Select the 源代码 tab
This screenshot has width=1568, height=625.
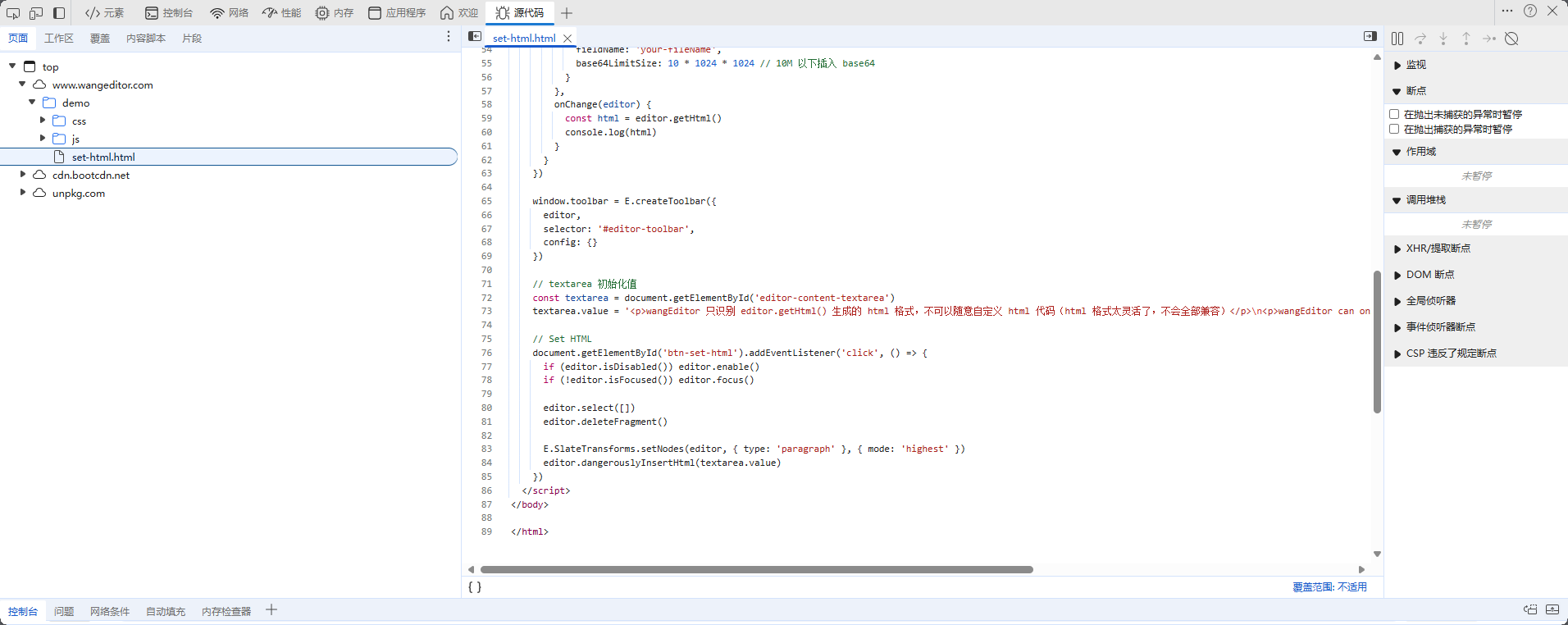(520, 13)
